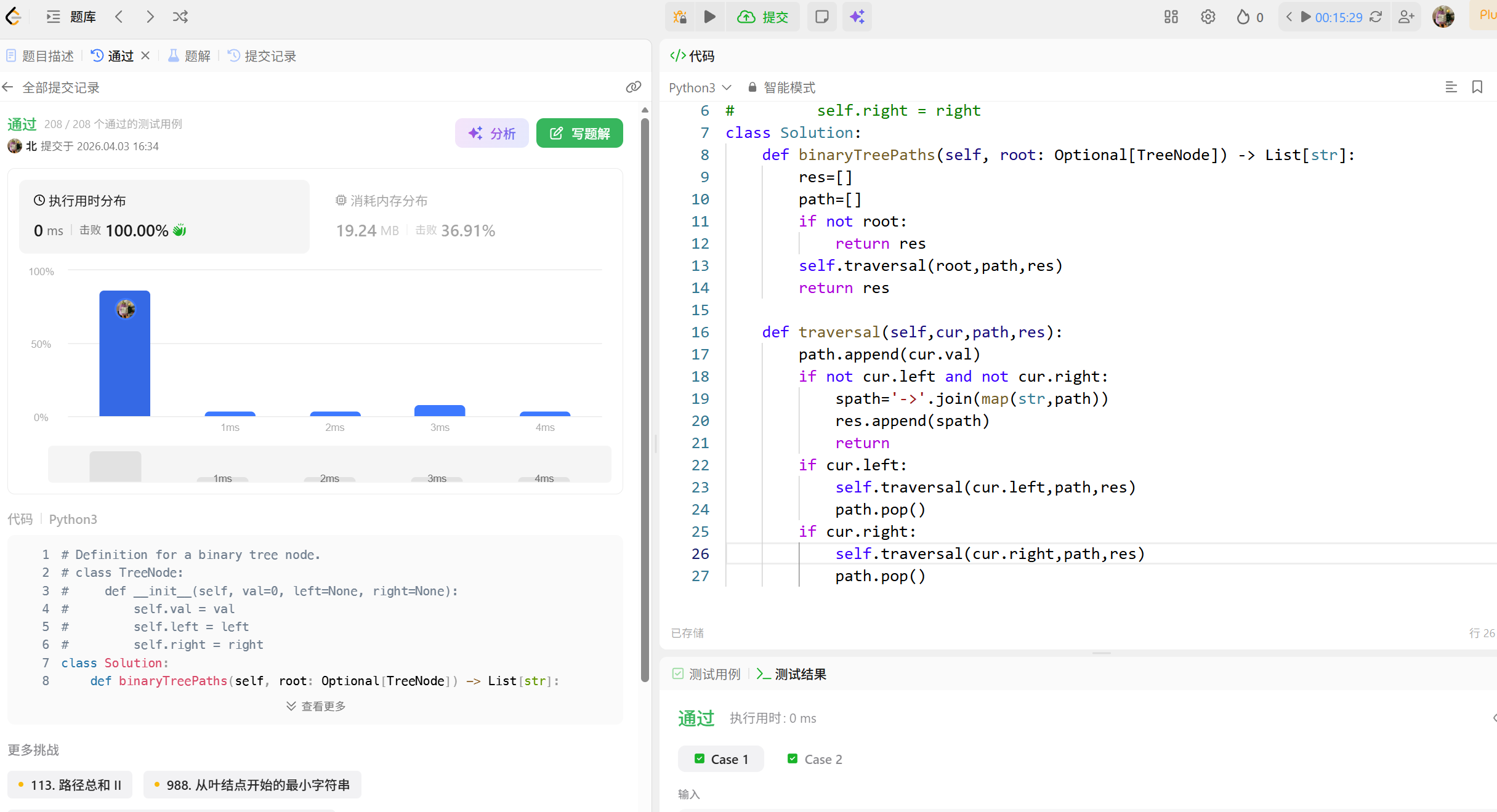
Task: Open settings gear icon
Action: point(1208,17)
